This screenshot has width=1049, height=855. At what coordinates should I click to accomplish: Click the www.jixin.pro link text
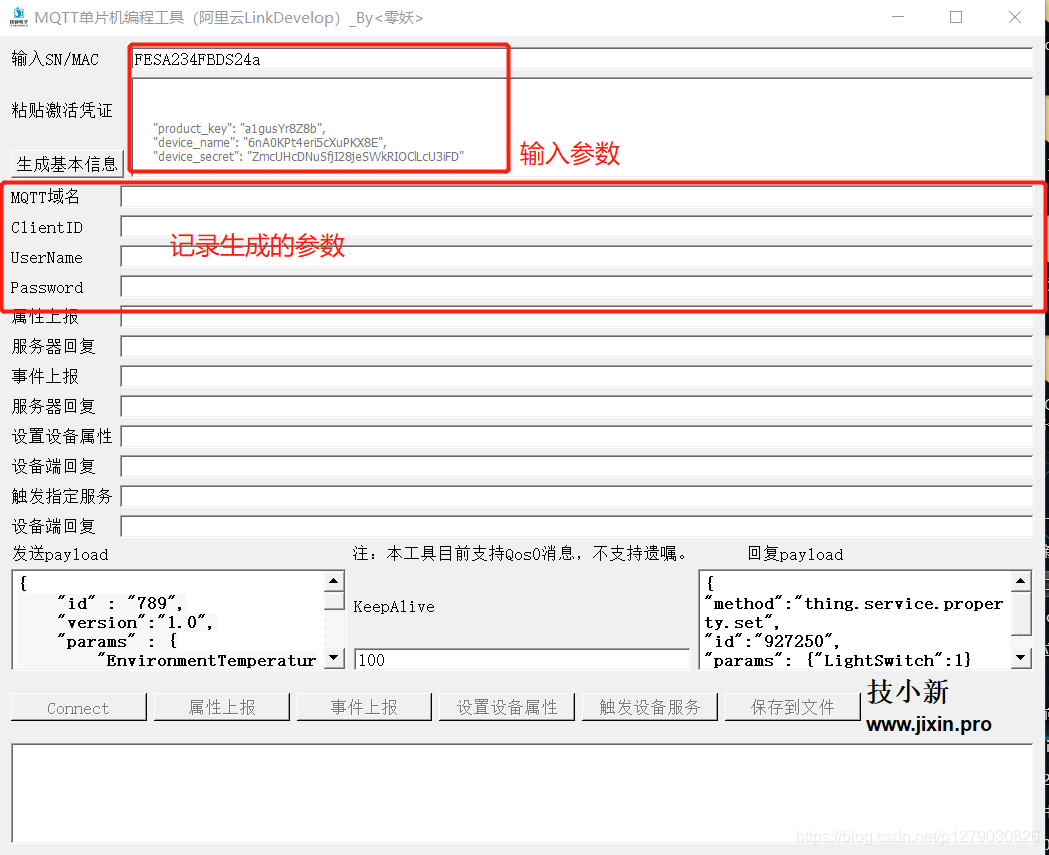[x=929, y=725]
